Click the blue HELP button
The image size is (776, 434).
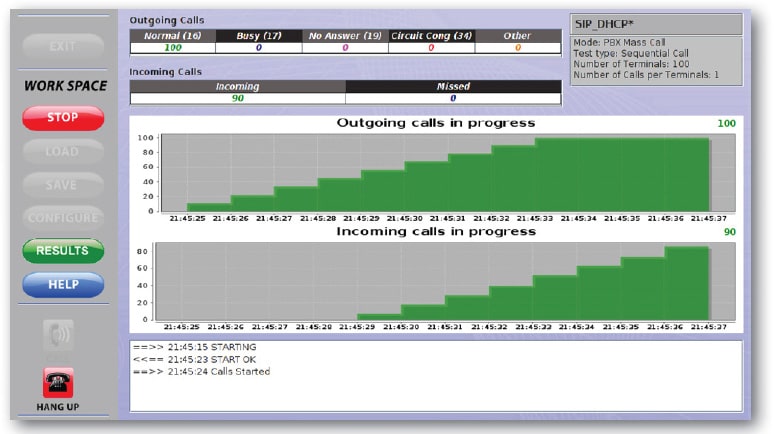pyautogui.click(x=63, y=284)
